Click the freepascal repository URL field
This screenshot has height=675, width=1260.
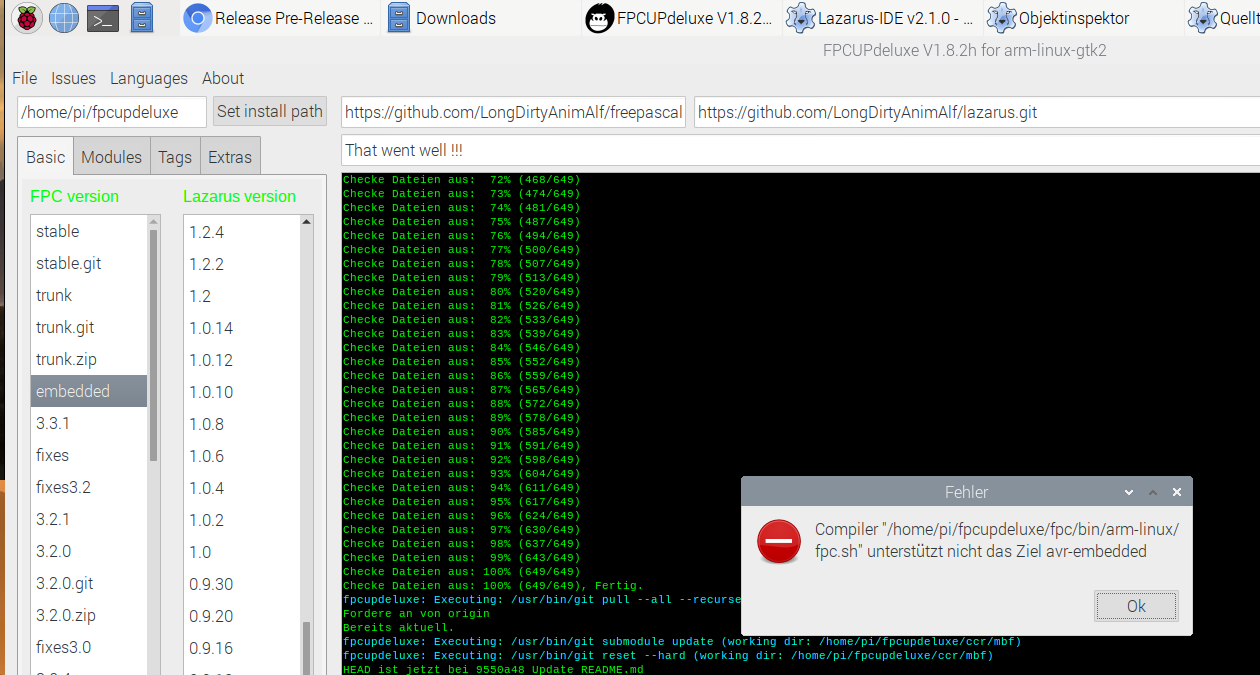coord(514,112)
